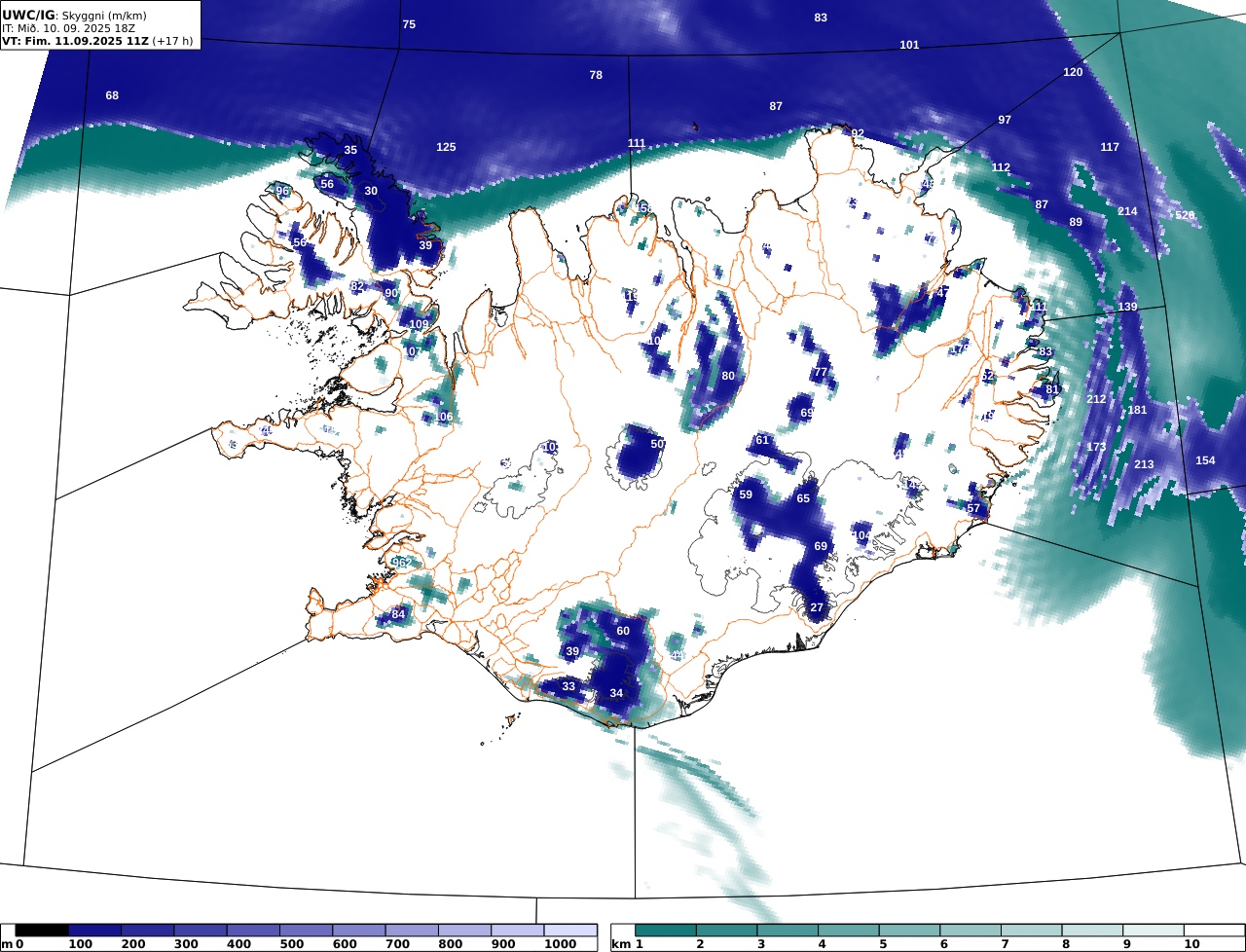1246x952 pixels.
Task: Click visibility value '33' on the south coast
Action: click(x=568, y=686)
